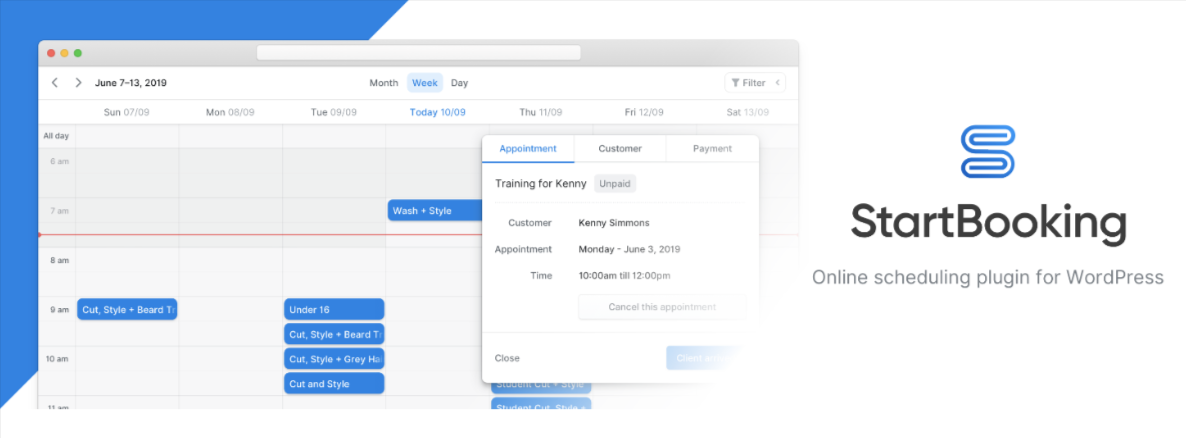Image resolution: width=1186 pixels, height=438 pixels.
Task: Open the Under 16 appointment
Action: point(334,309)
